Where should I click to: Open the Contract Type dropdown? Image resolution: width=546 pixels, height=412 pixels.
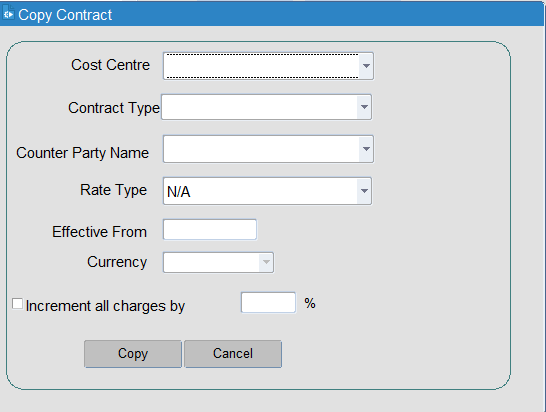pos(364,107)
